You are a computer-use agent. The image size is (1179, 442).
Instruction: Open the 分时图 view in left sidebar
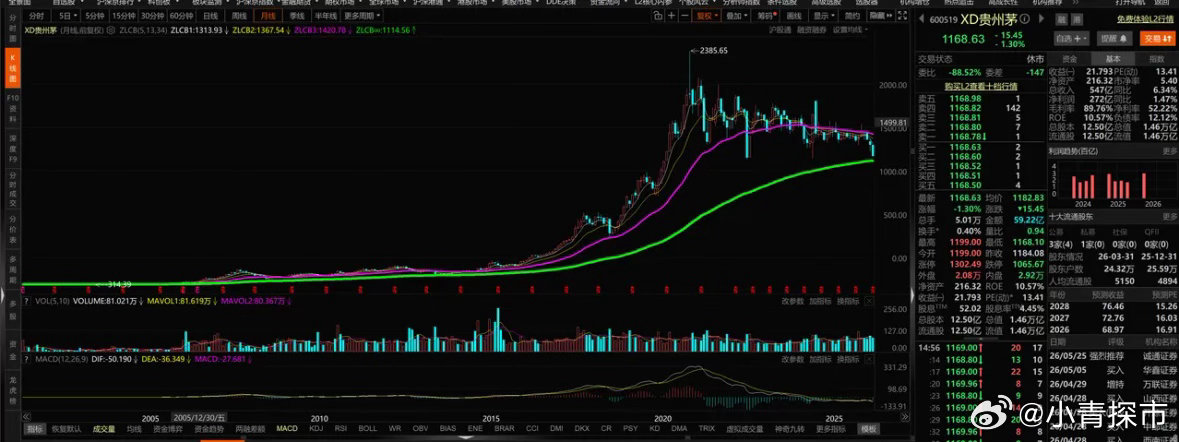[11, 28]
